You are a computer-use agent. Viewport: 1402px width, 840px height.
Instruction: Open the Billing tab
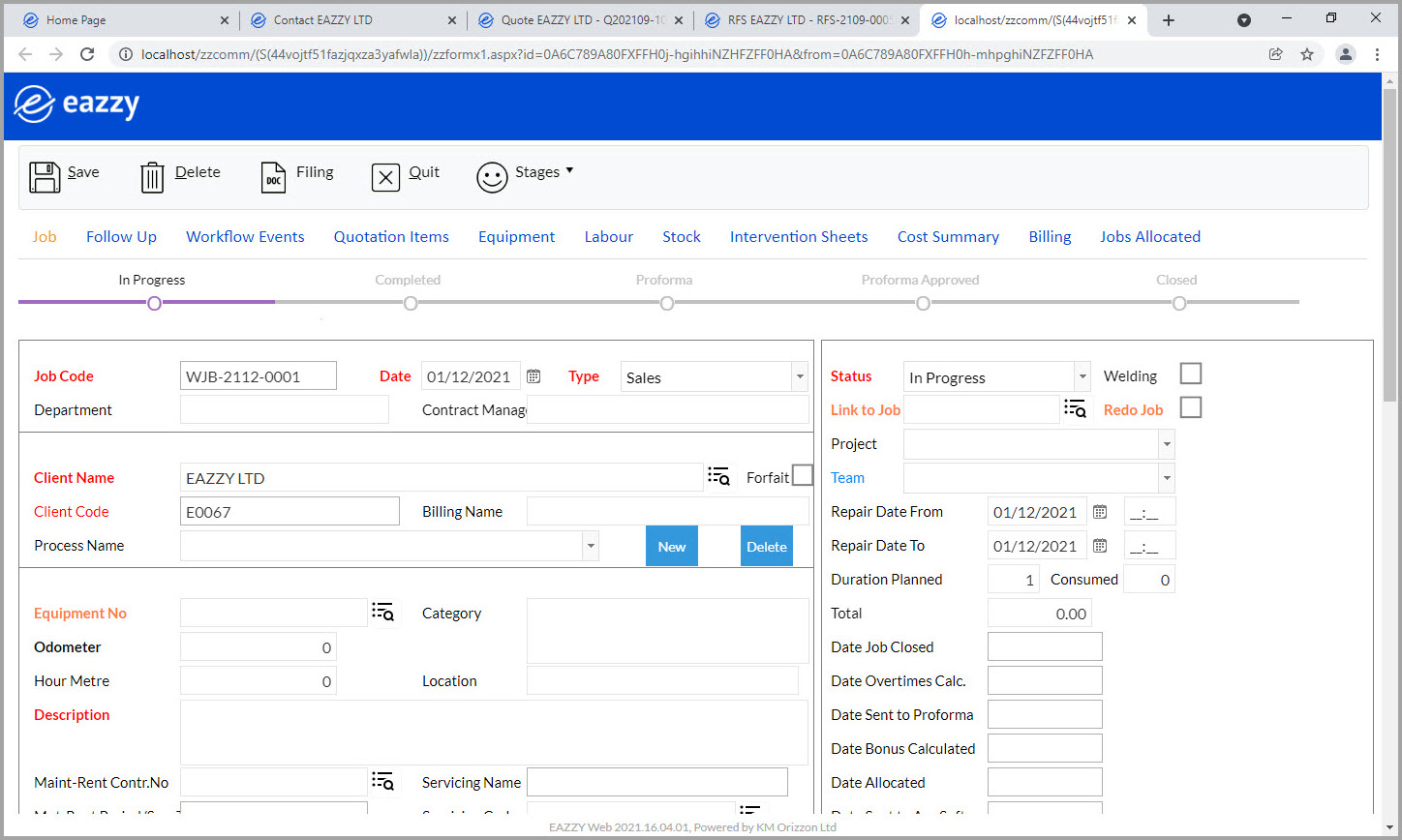(1050, 236)
